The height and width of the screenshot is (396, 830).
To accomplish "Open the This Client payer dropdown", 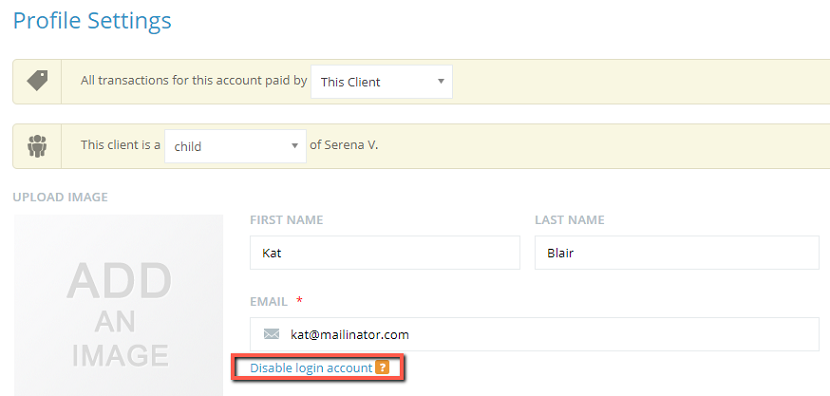I will [382, 82].
